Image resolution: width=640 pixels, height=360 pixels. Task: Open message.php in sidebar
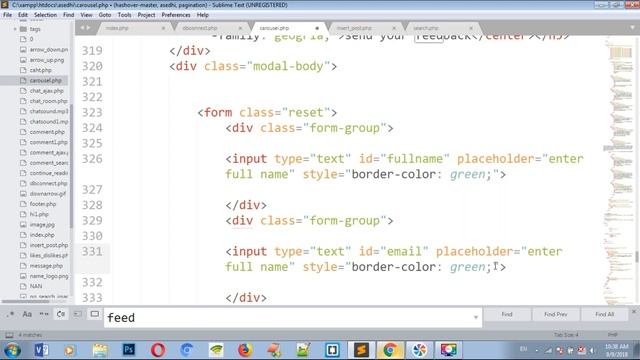pyautogui.click(x=46, y=266)
